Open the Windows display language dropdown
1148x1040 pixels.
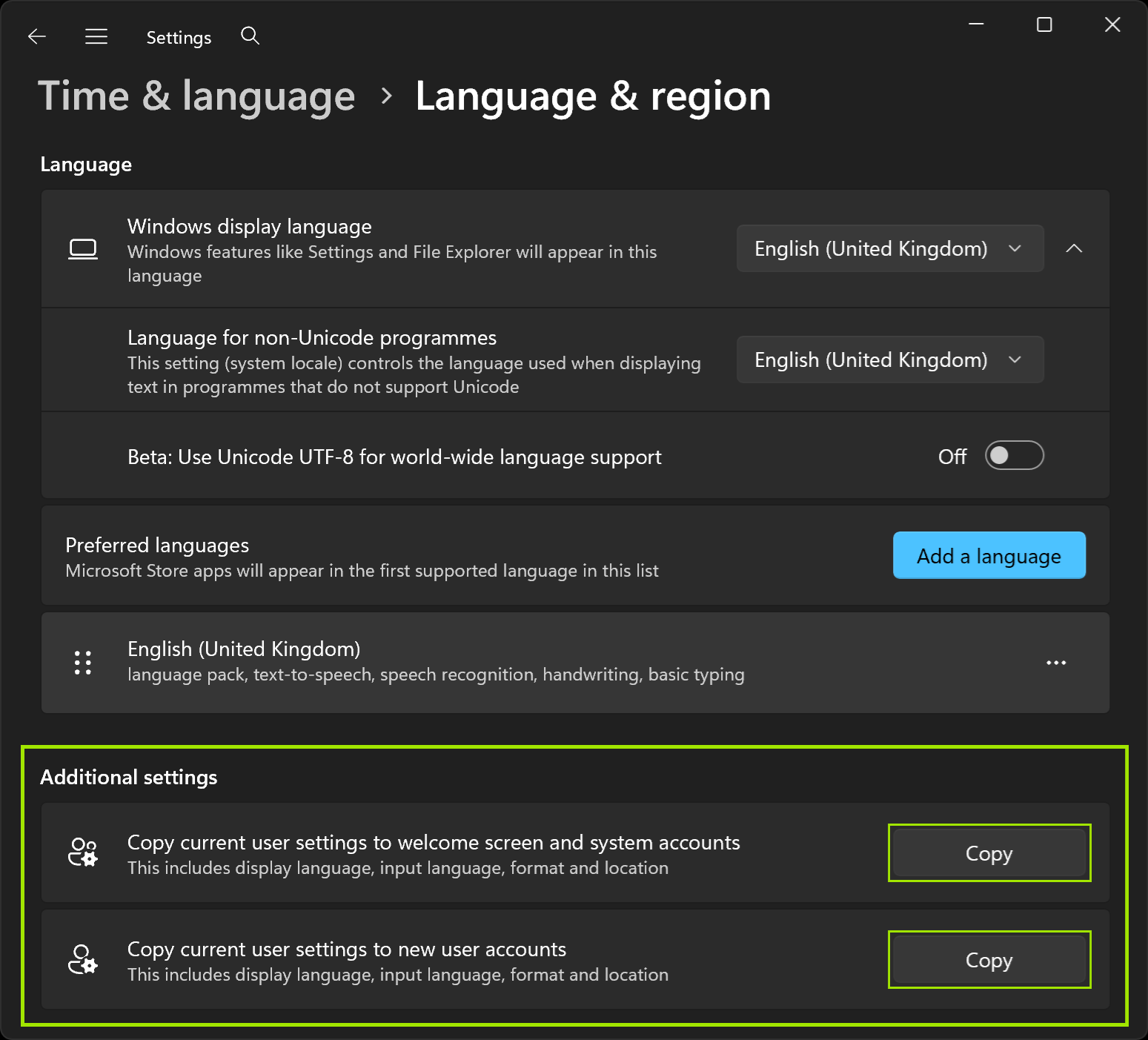coord(889,248)
